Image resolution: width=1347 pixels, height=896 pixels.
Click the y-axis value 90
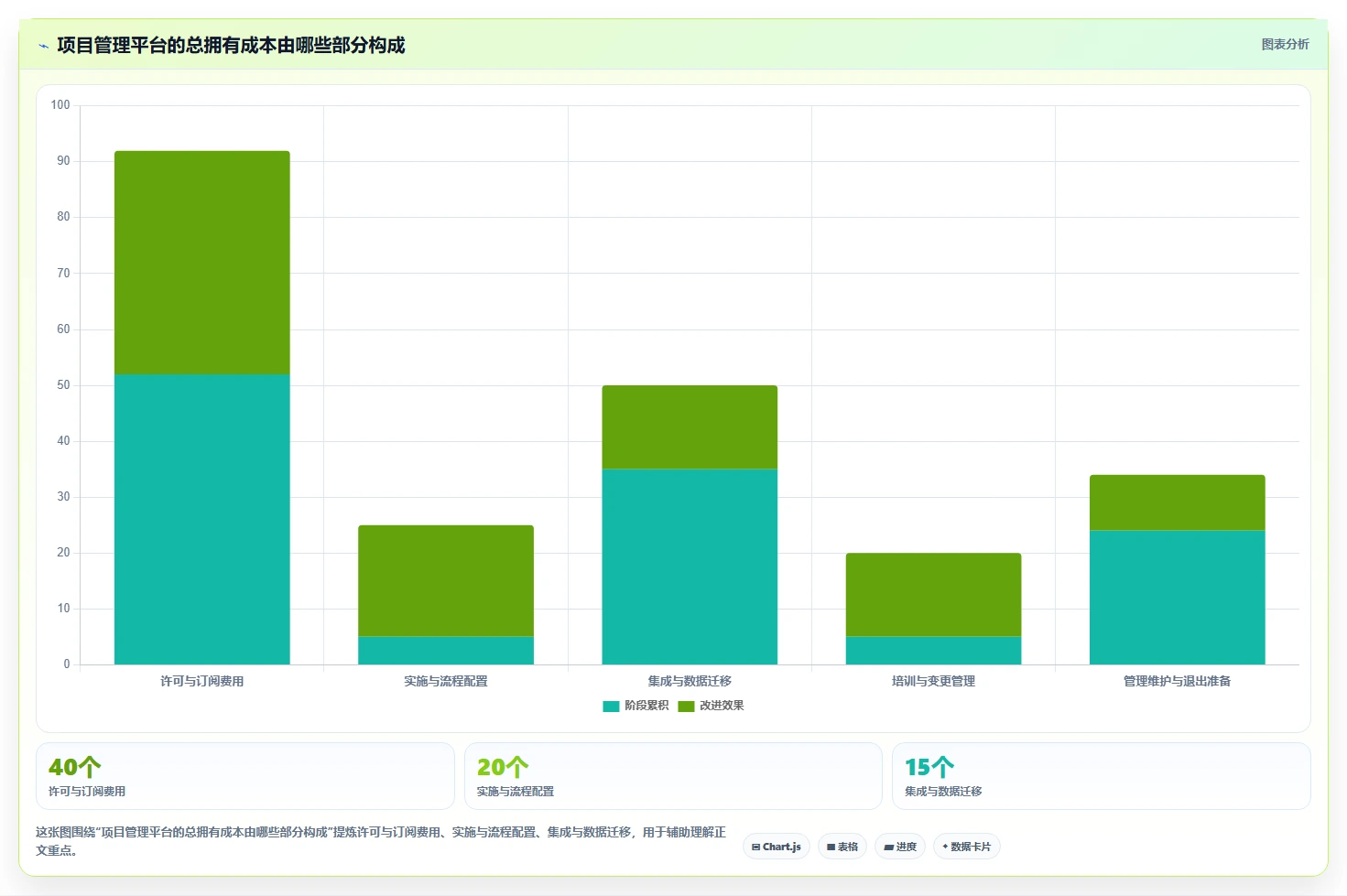click(x=63, y=161)
